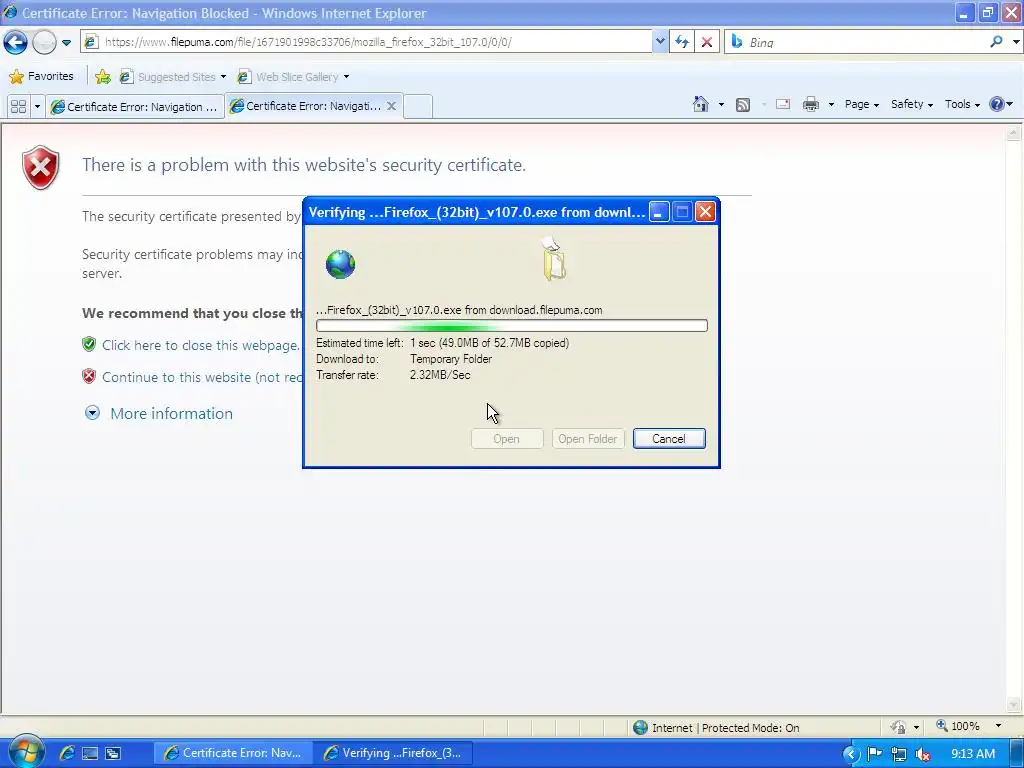The height and width of the screenshot is (768, 1024).
Task: Click the red shield error icon
Action: click(x=40, y=167)
